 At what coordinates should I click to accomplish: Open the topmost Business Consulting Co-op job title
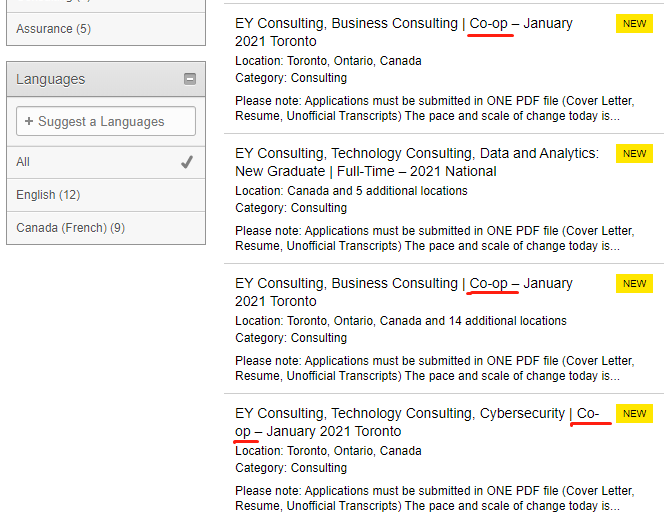pyautogui.click(x=404, y=32)
